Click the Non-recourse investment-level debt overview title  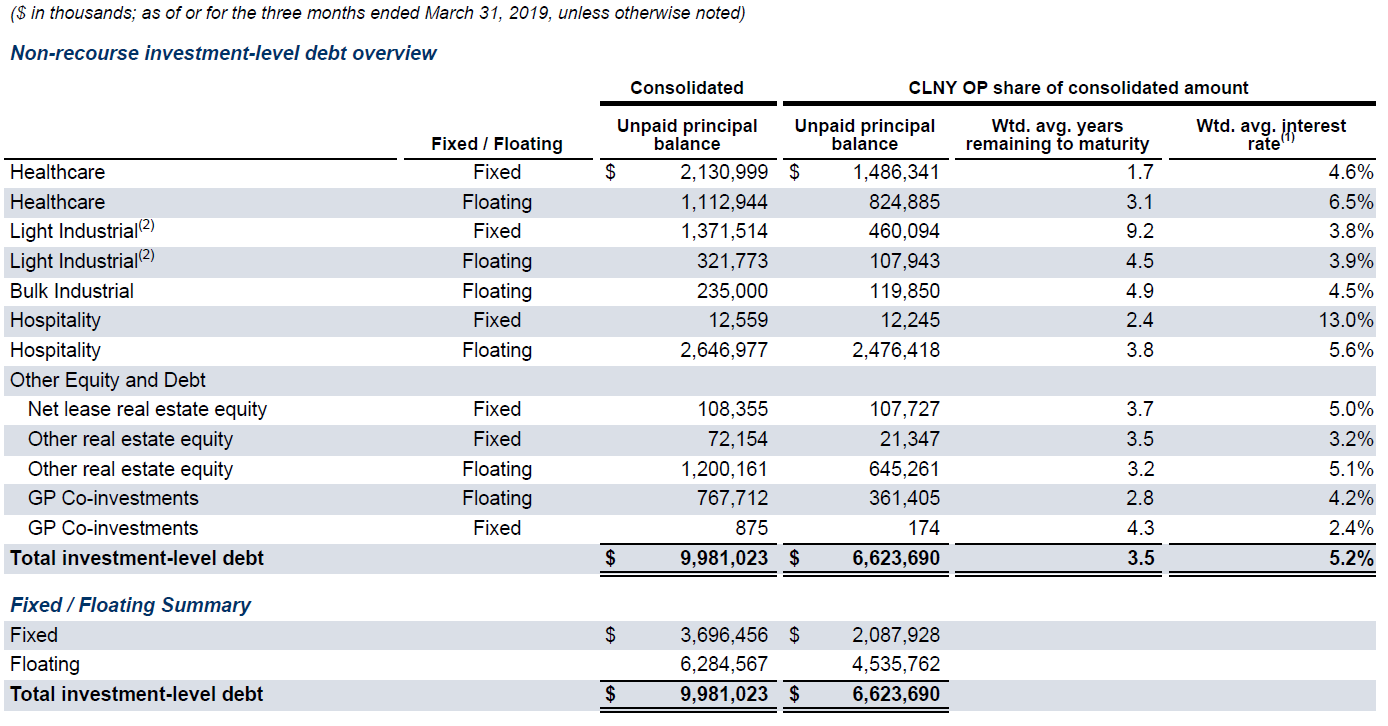pos(222,53)
